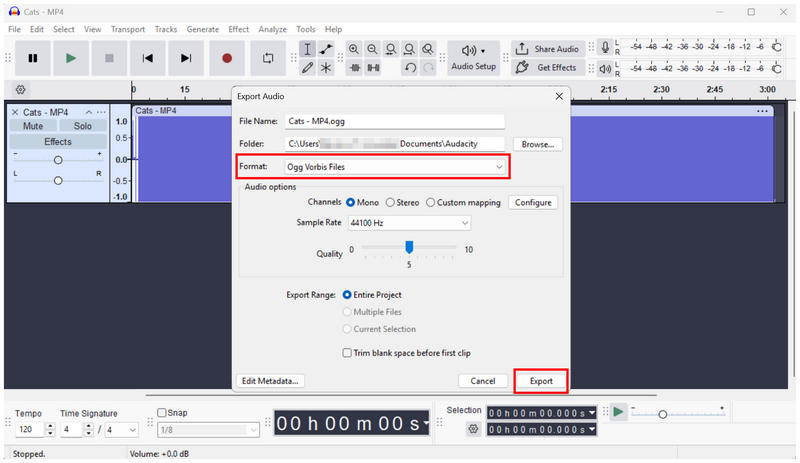The image size is (800, 463).
Task: Open the Format dropdown (Ogg Vorbis Files)
Action: (x=395, y=167)
